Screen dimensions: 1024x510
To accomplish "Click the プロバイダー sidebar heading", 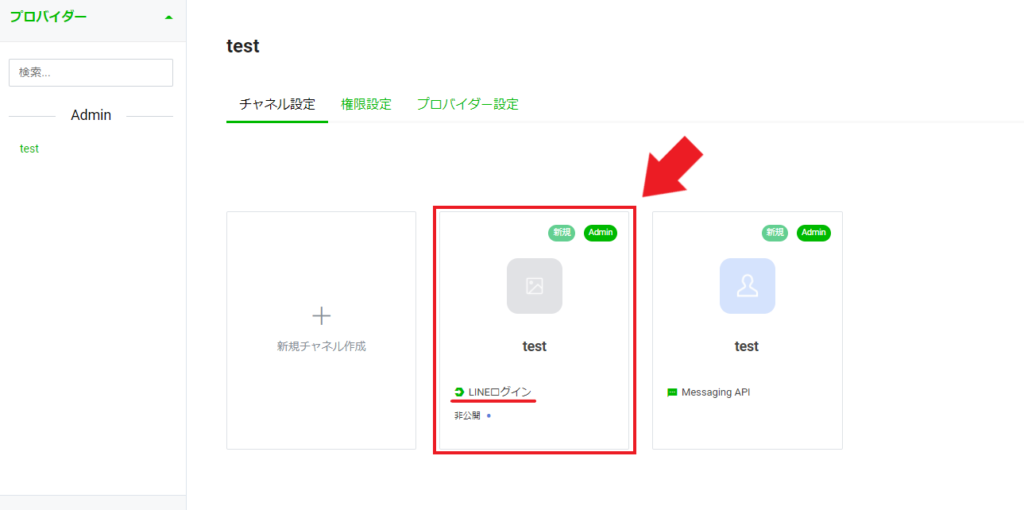I will 48,17.
